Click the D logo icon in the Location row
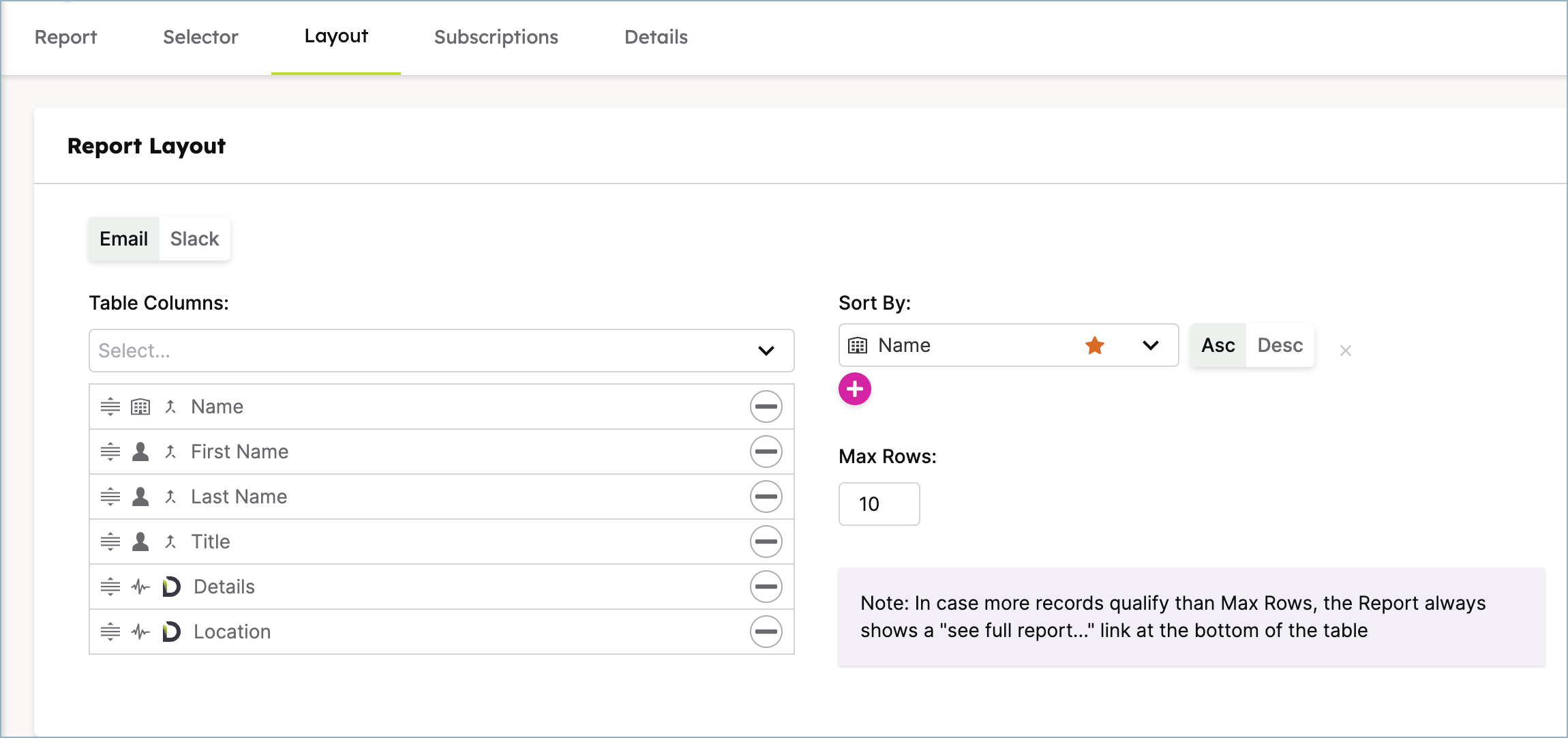Image resolution: width=1568 pixels, height=738 pixels. 171,632
